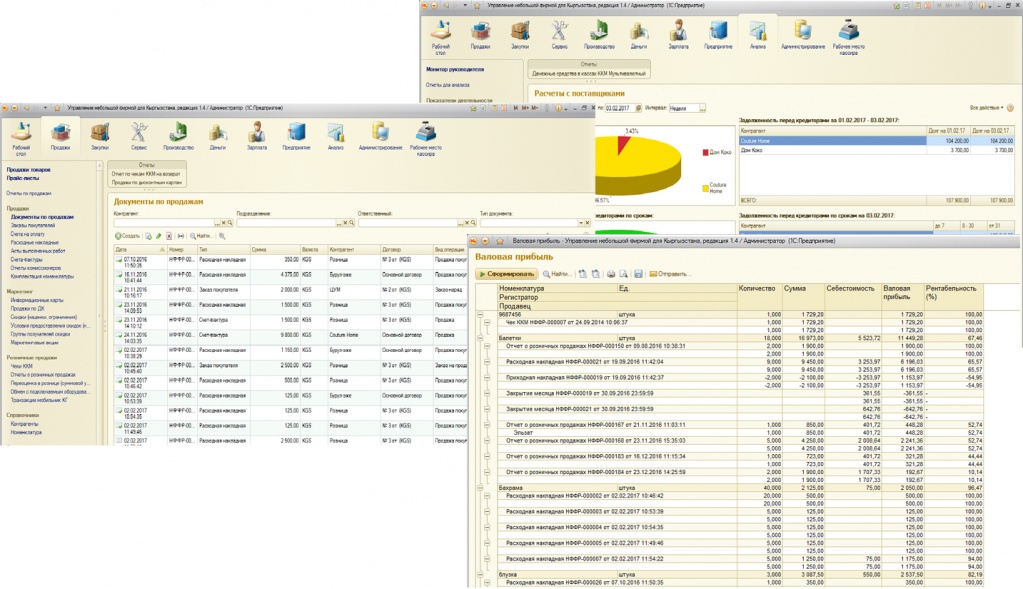Click the print icon in Валовая прибыль toolbar
The width and height of the screenshot is (1023, 589).
[x=611, y=274]
